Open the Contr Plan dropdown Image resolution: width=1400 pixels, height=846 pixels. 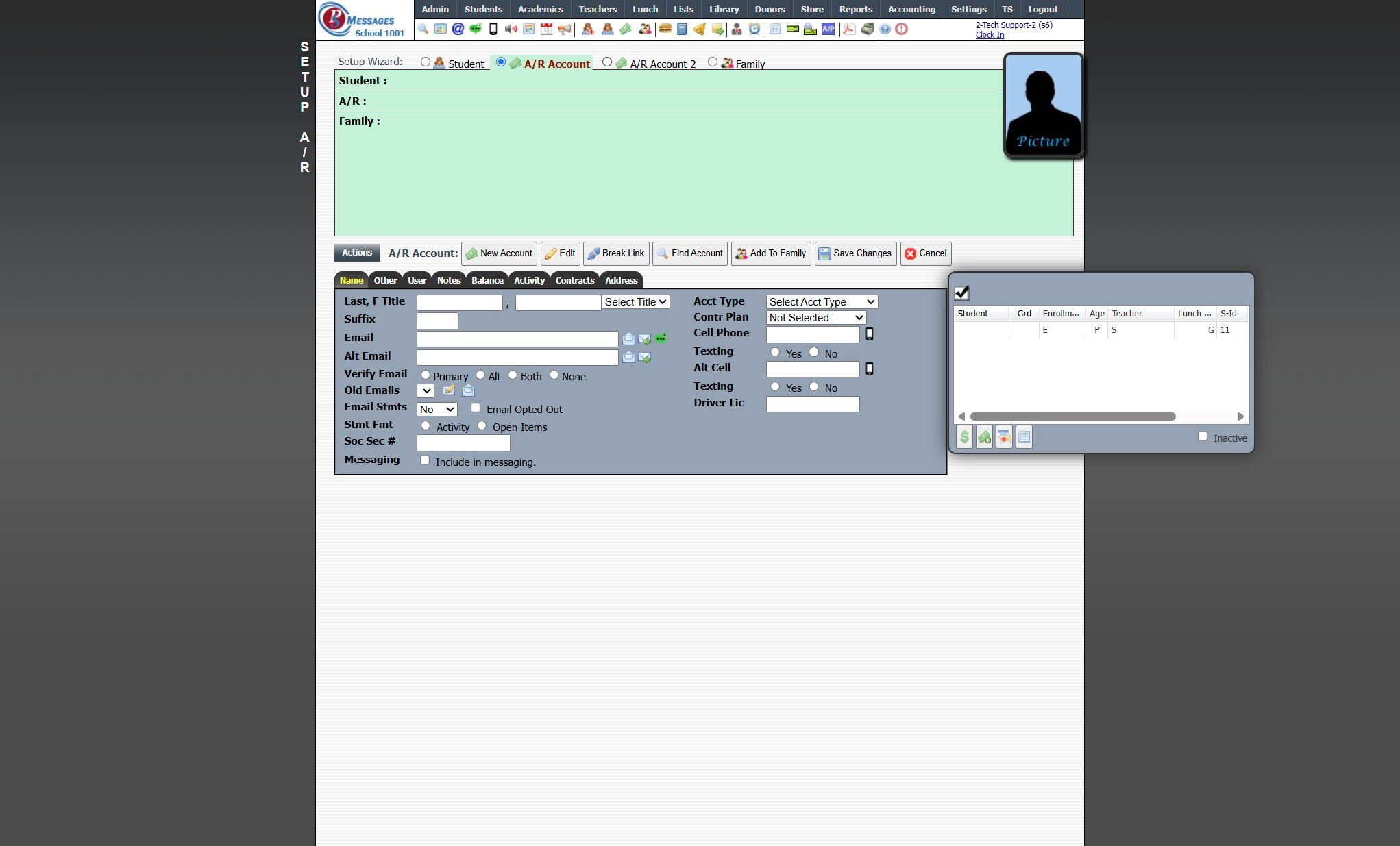pos(815,318)
